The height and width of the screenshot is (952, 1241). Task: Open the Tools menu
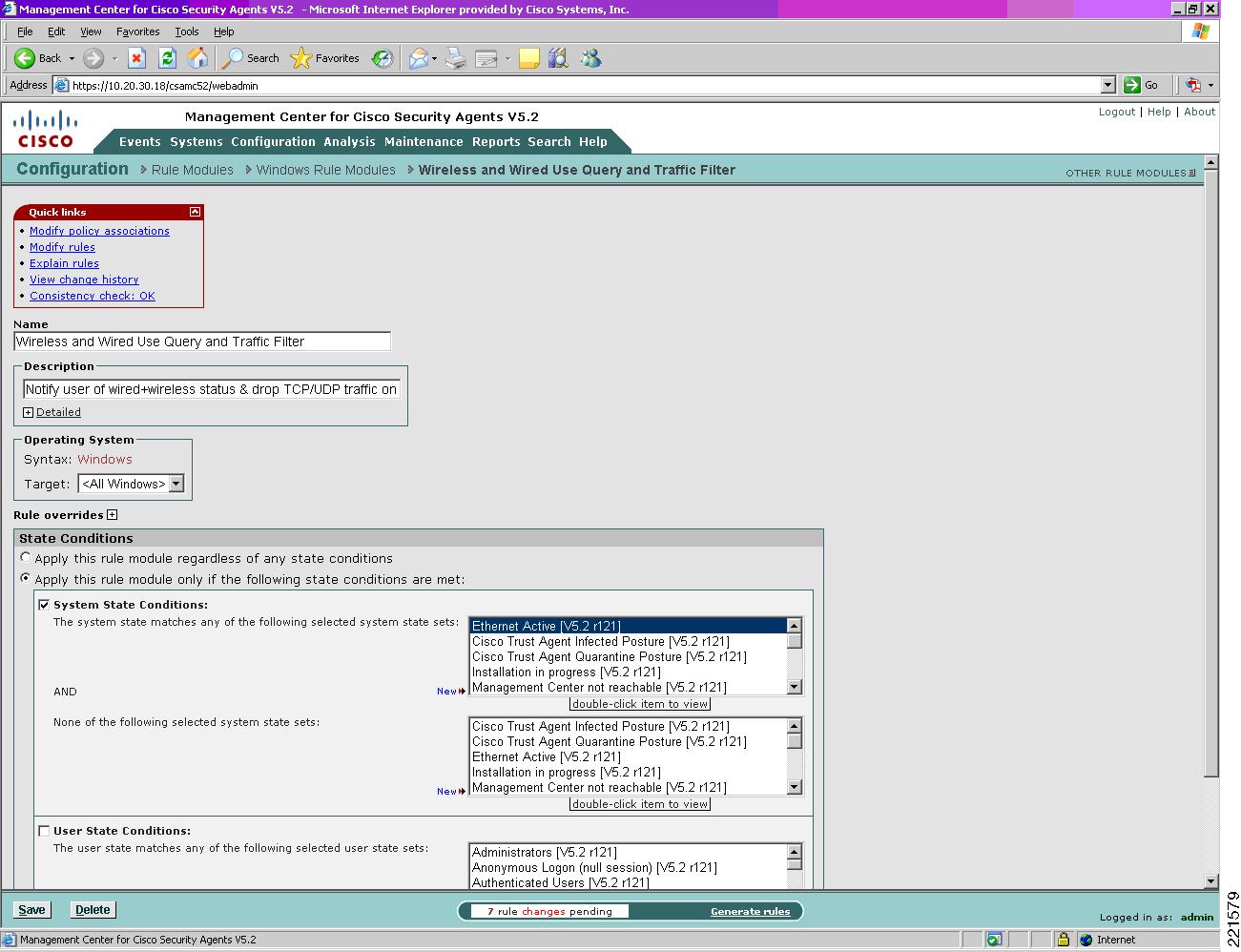(x=187, y=31)
